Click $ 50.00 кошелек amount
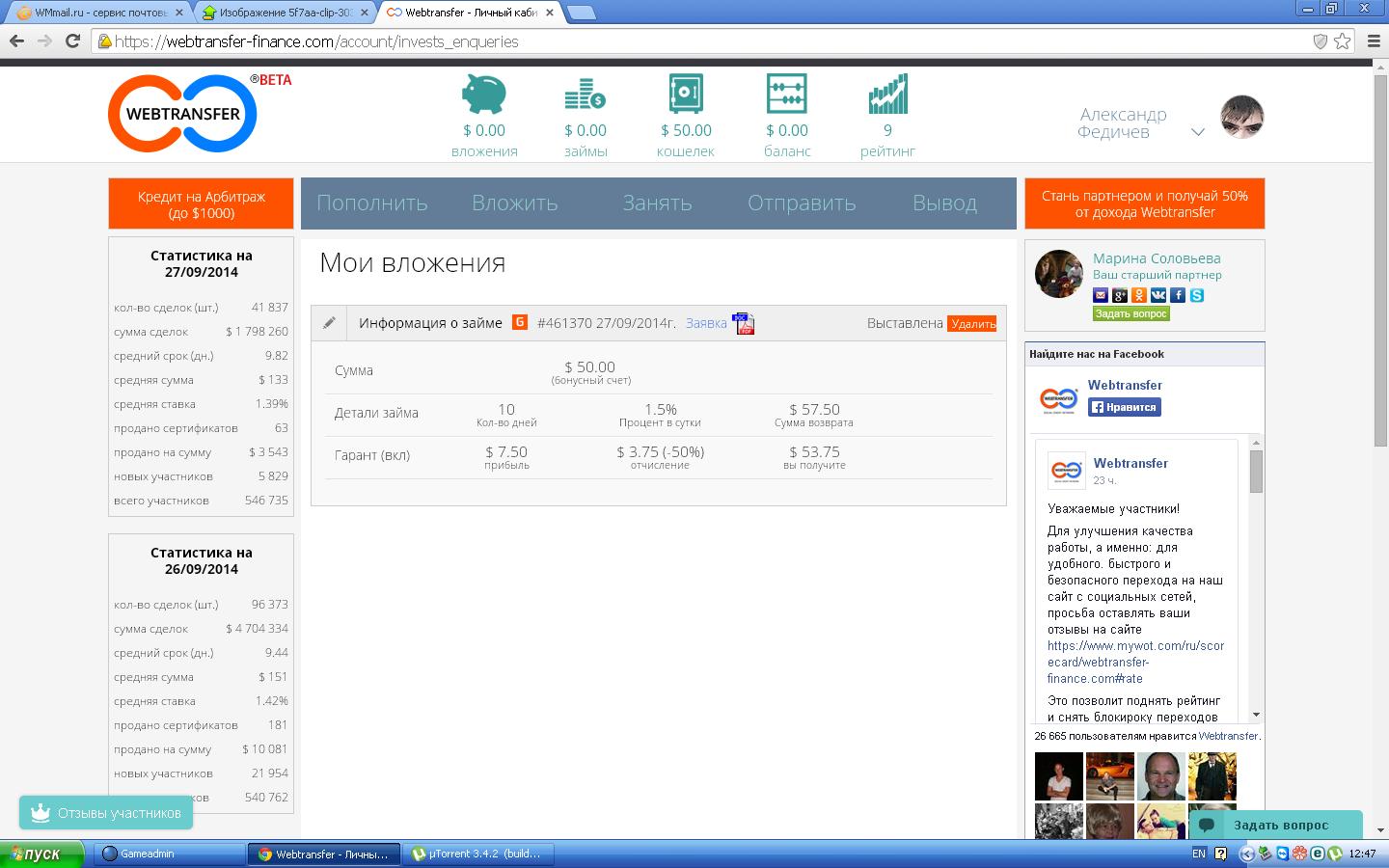Screen dimensions: 1389x868 [686, 130]
